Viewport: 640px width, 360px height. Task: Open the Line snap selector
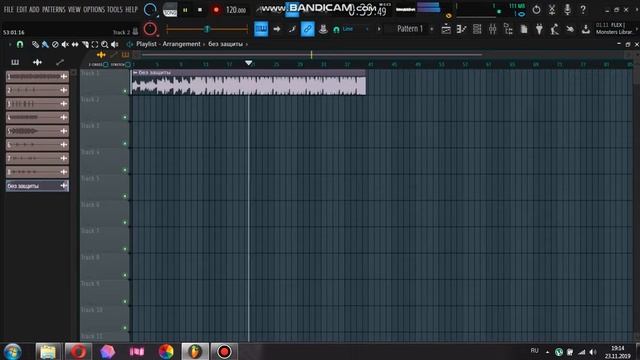347,29
